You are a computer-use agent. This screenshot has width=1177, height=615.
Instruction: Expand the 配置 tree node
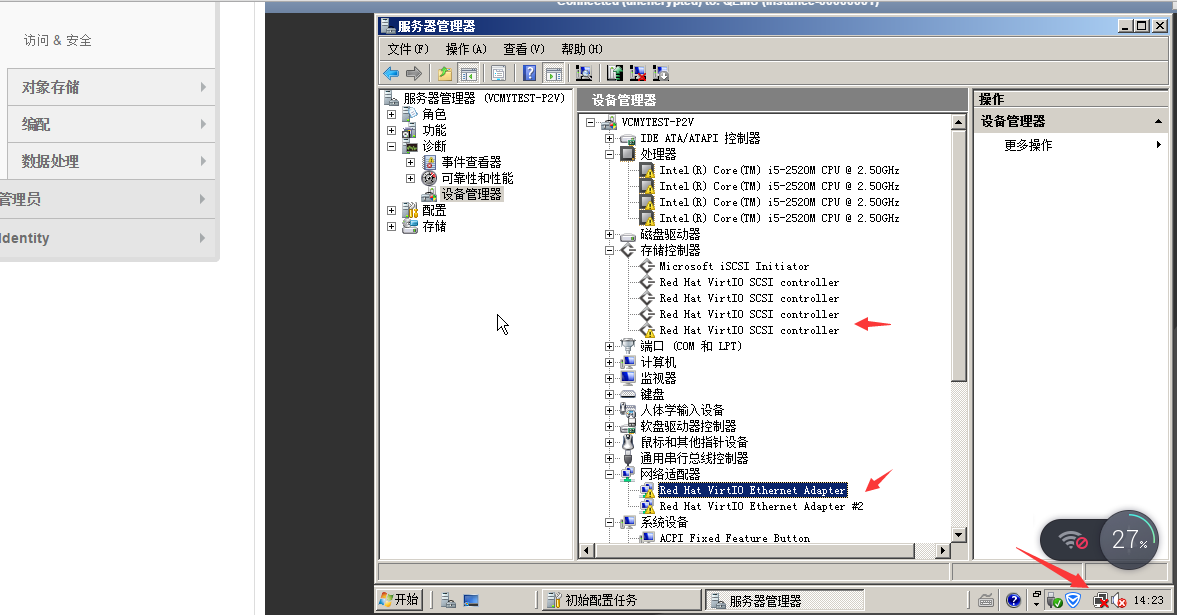pos(391,210)
